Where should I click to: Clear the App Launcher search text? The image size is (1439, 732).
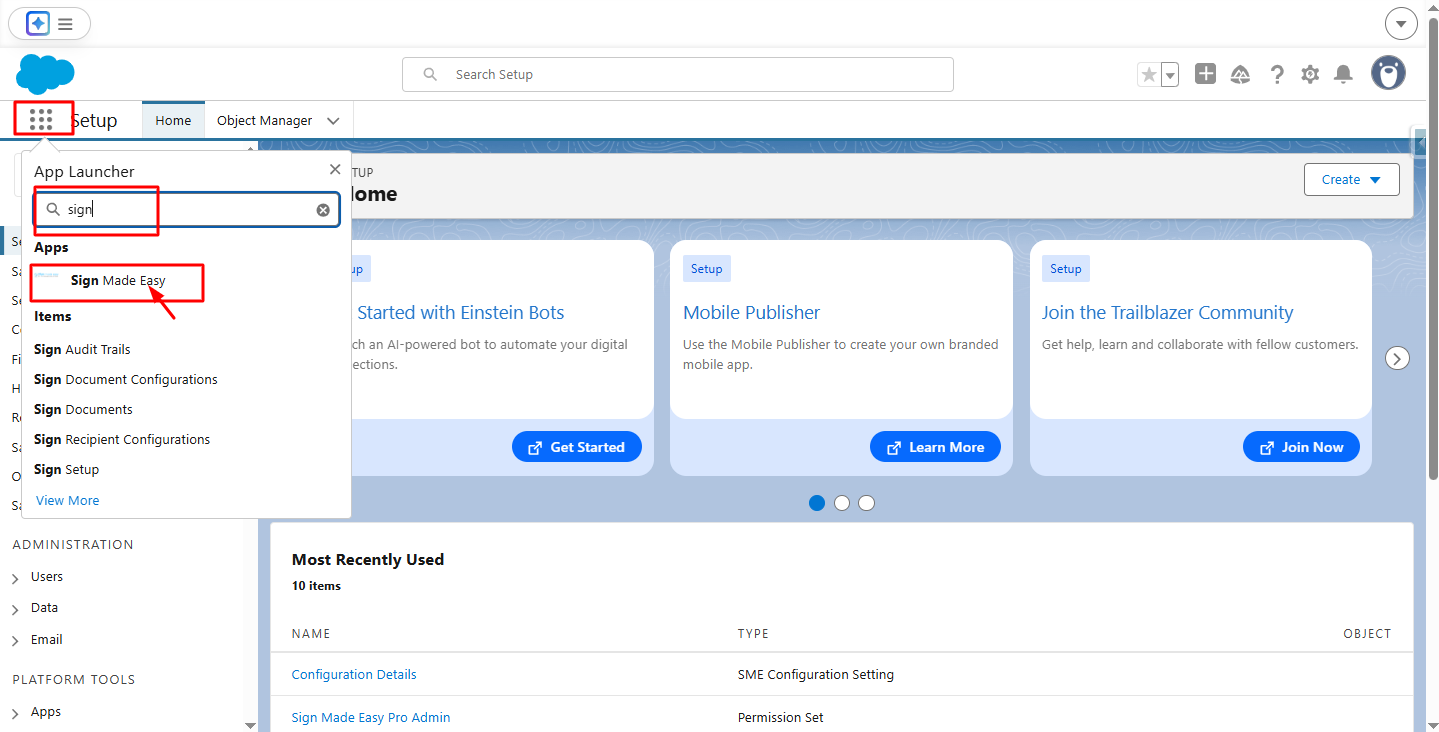[x=323, y=210]
